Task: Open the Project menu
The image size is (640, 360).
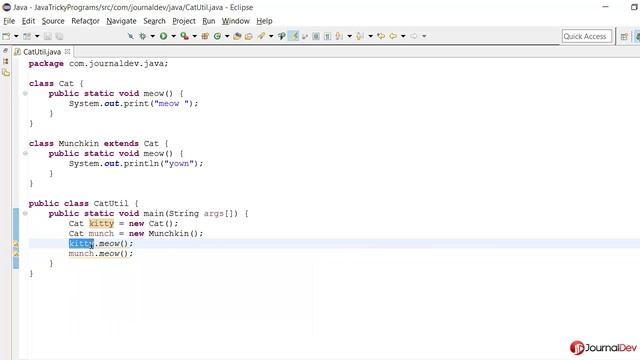Action: click(x=184, y=21)
